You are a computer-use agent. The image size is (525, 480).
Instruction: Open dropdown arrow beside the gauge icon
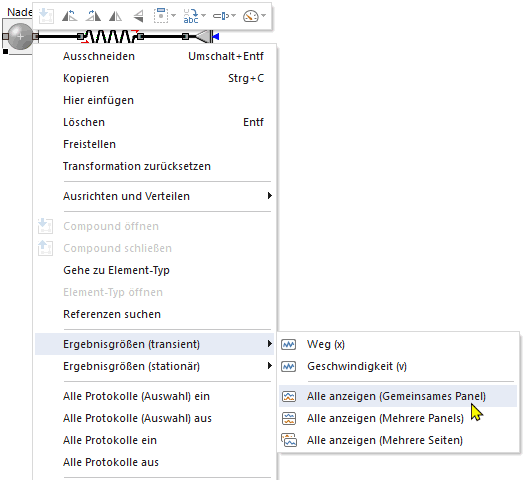(264, 15)
